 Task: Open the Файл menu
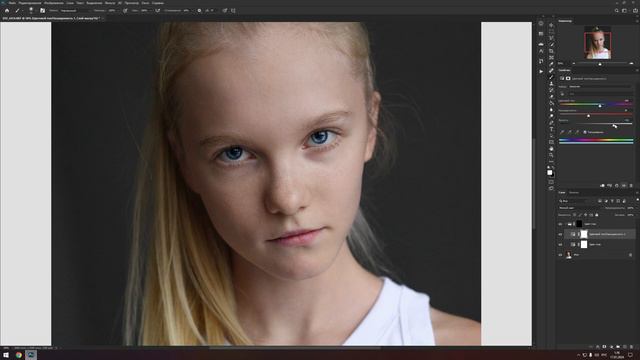click(x=12, y=3)
